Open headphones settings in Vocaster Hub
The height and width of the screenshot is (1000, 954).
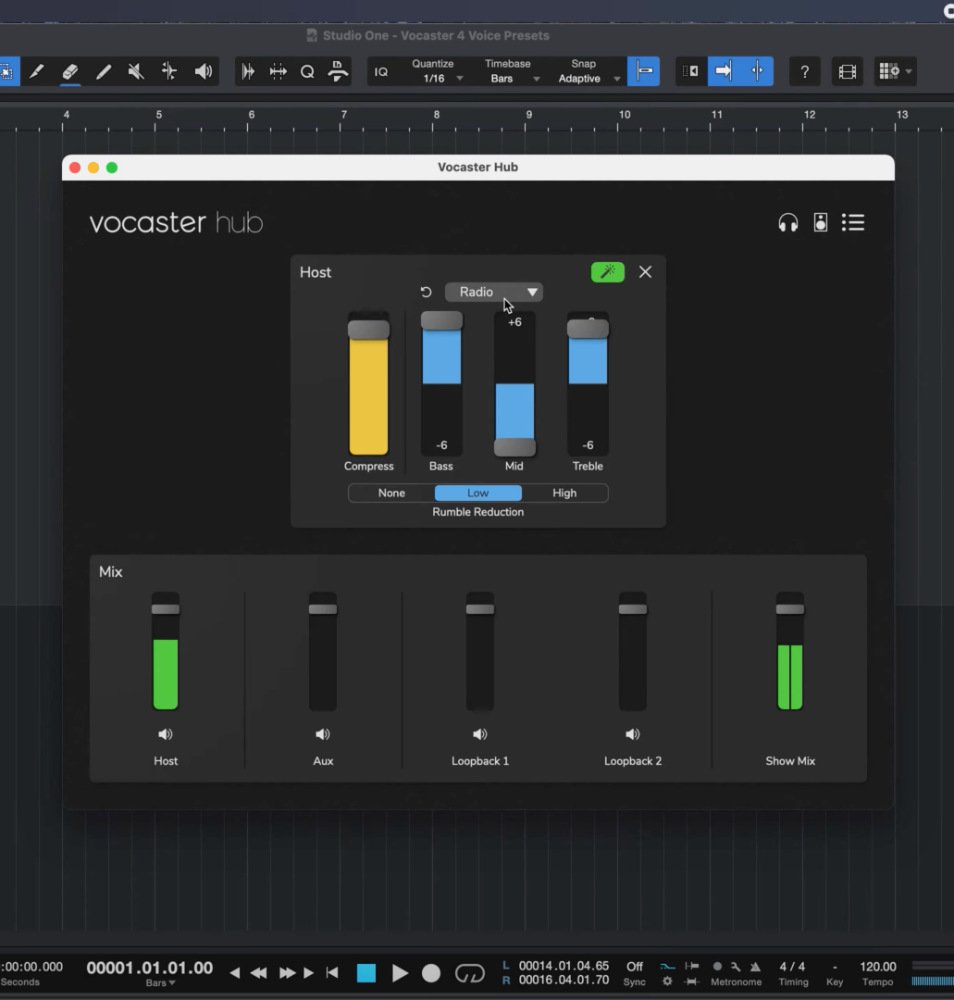[788, 223]
